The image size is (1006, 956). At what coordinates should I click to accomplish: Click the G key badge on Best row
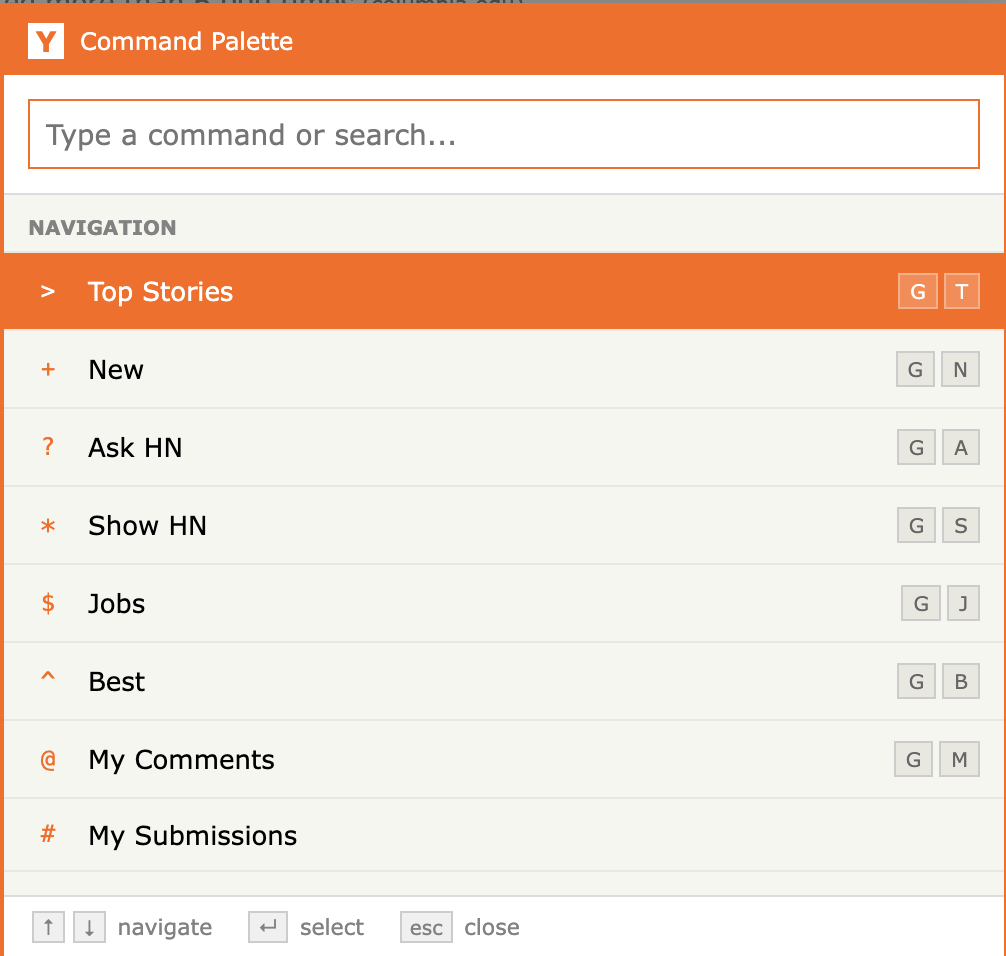(917, 681)
